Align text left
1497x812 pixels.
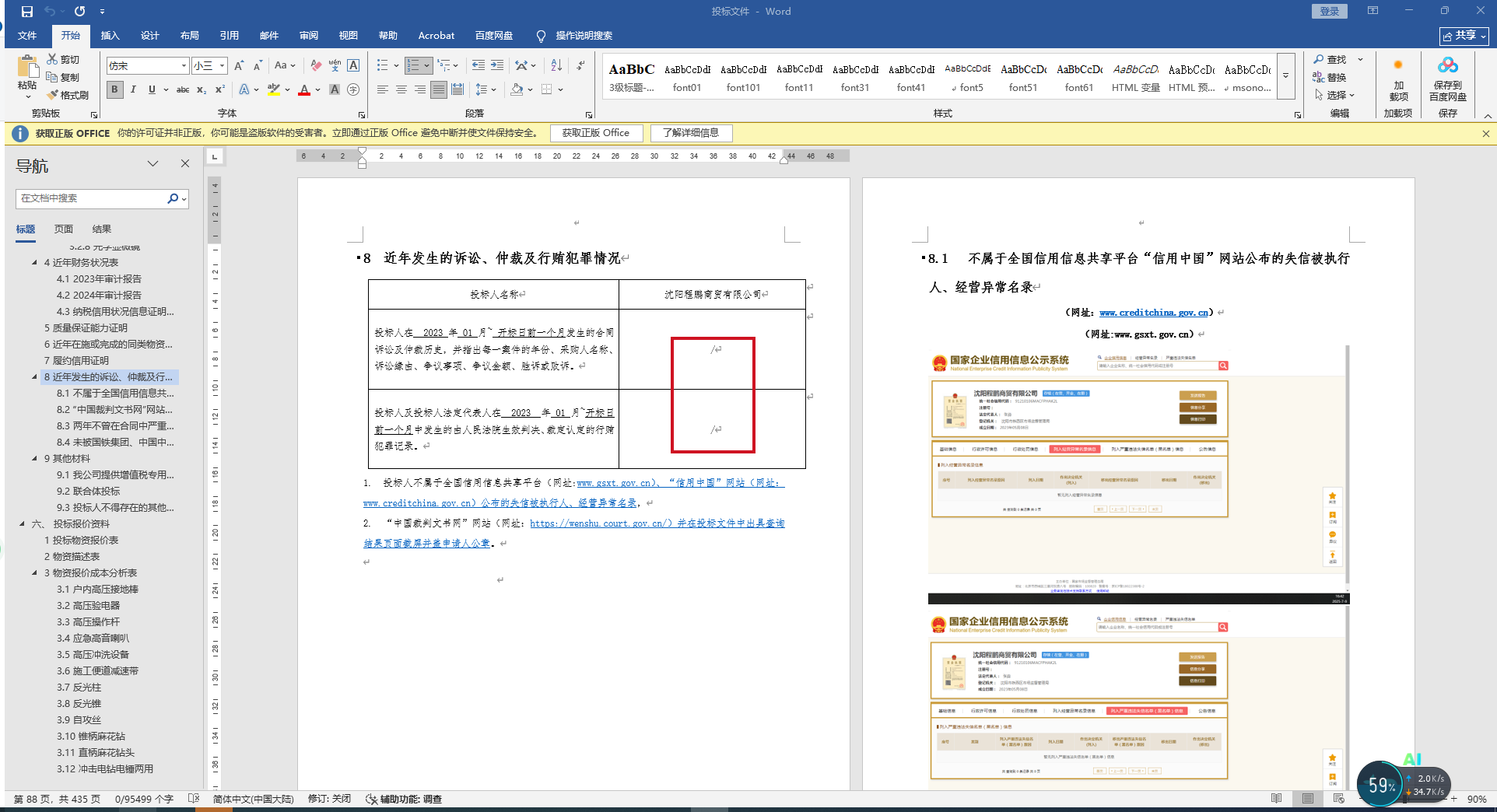coord(382,89)
